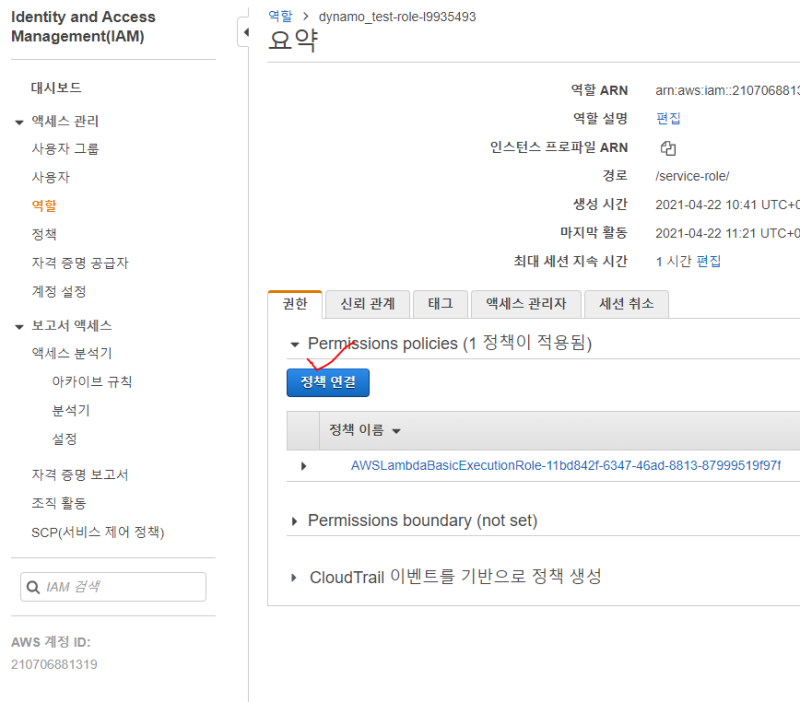
Task: Focus the IAM 검색 input field
Action: click(122, 587)
